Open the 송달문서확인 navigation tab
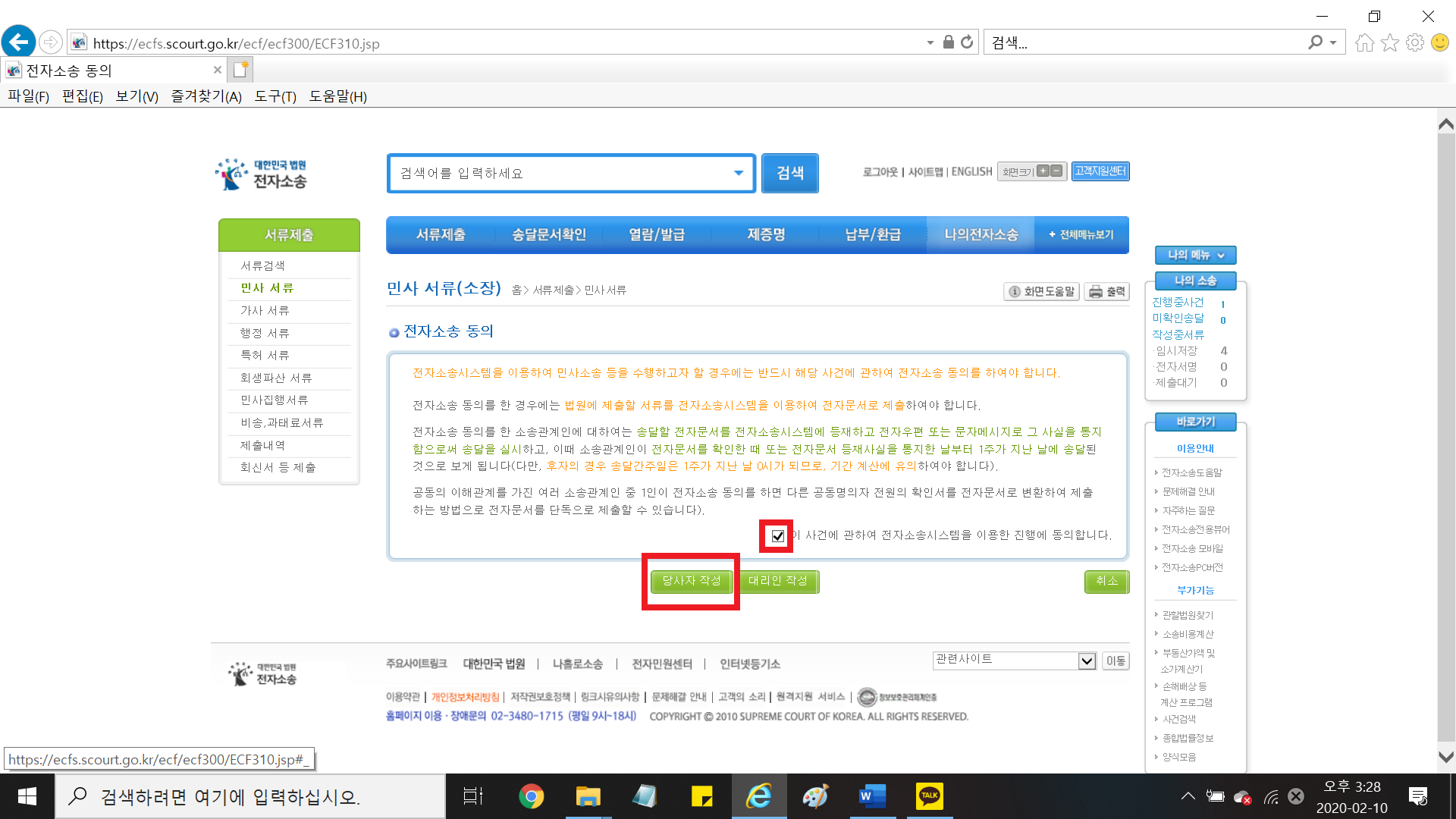1456x819 pixels. click(x=548, y=235)
